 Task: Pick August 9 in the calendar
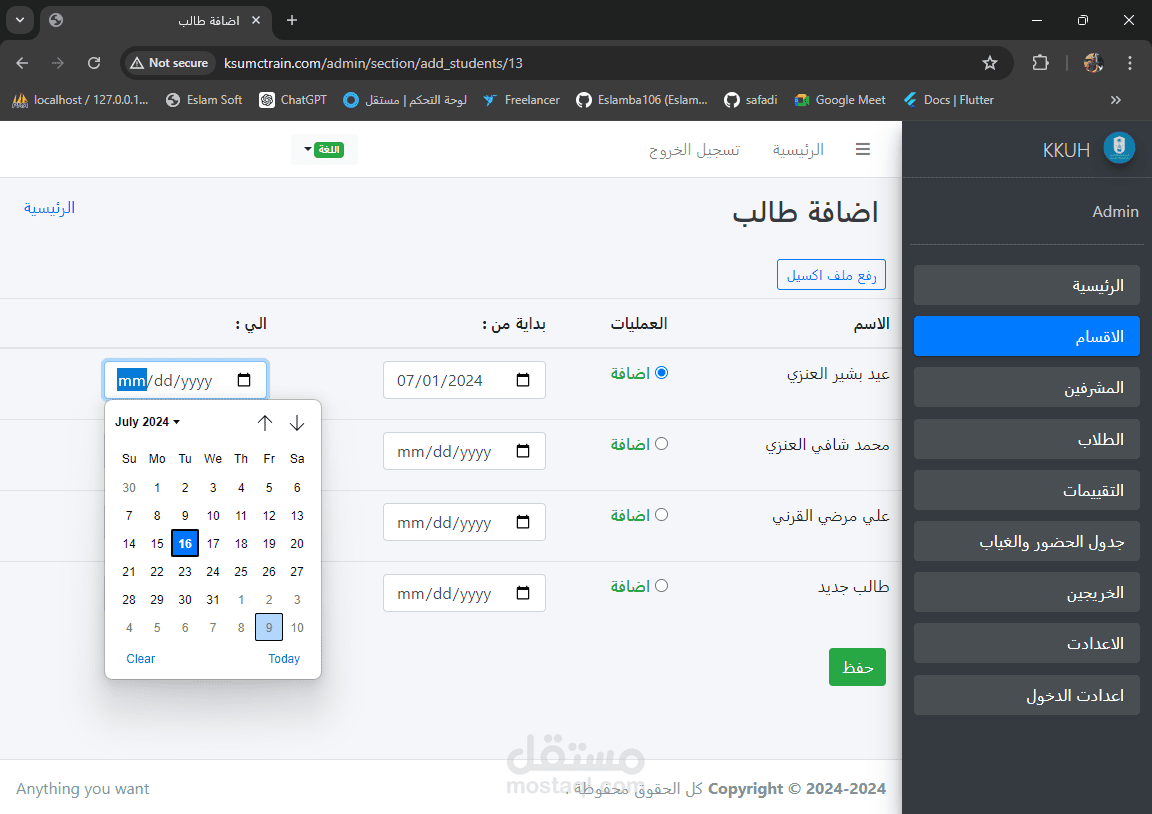pyautogui.click(x=269, y=627)
